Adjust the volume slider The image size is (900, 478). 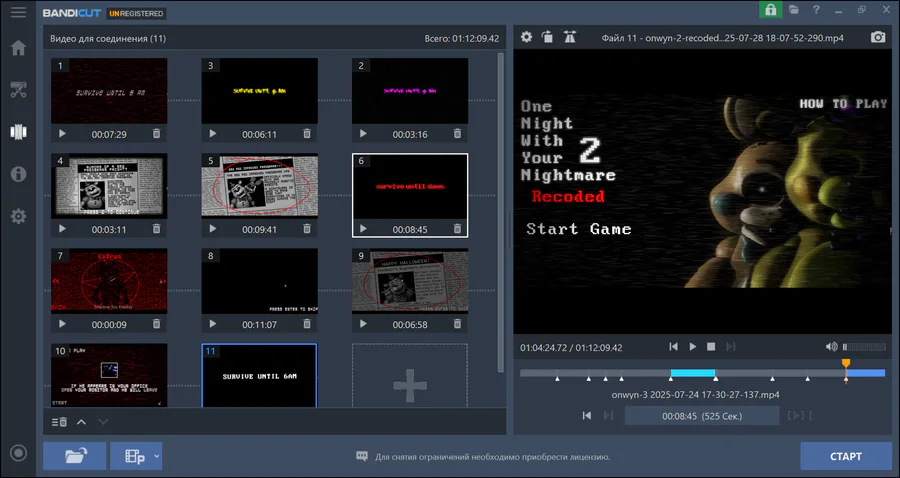pos(864,347)
